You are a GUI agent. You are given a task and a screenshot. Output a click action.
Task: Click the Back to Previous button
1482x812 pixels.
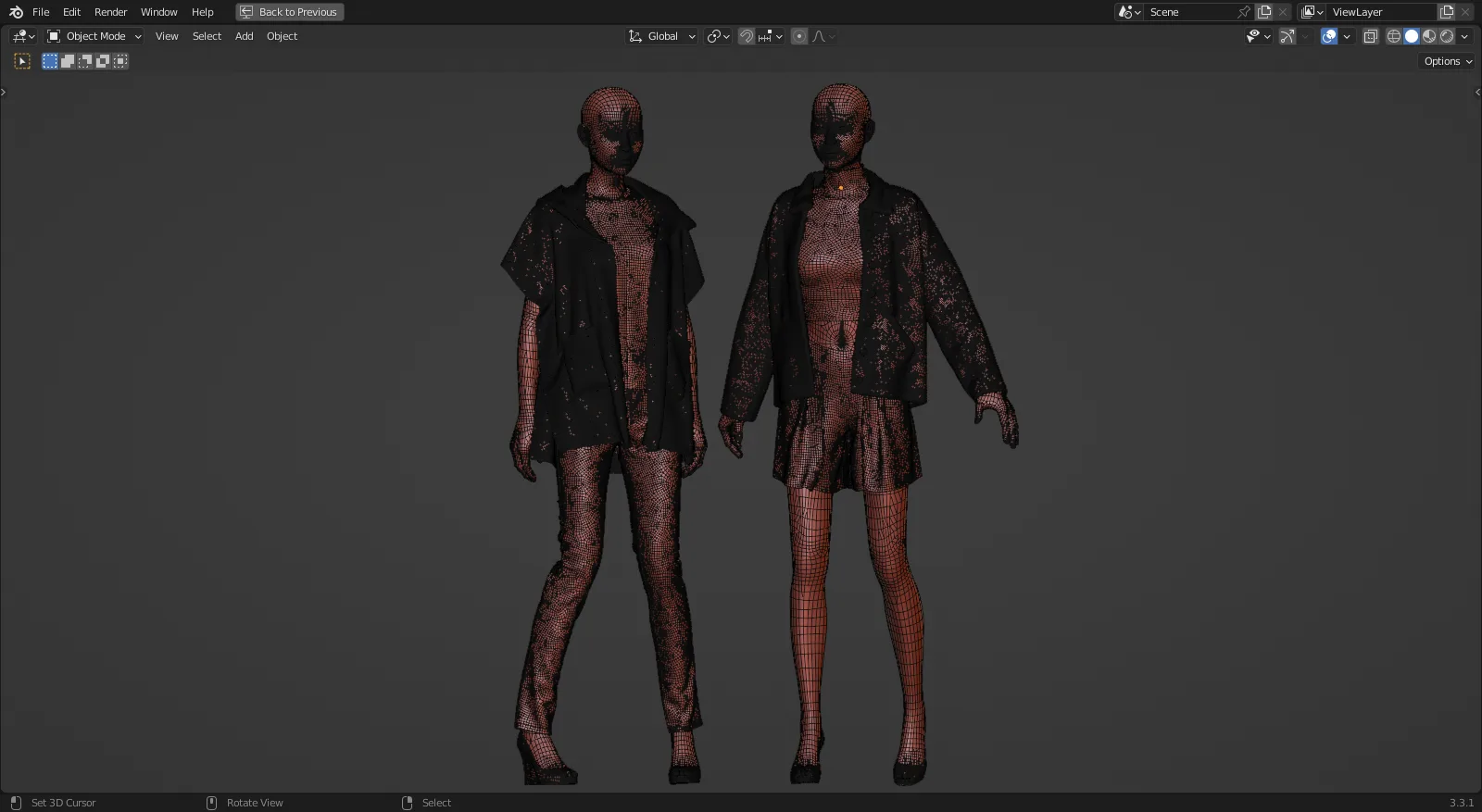(x=290, y=12)
